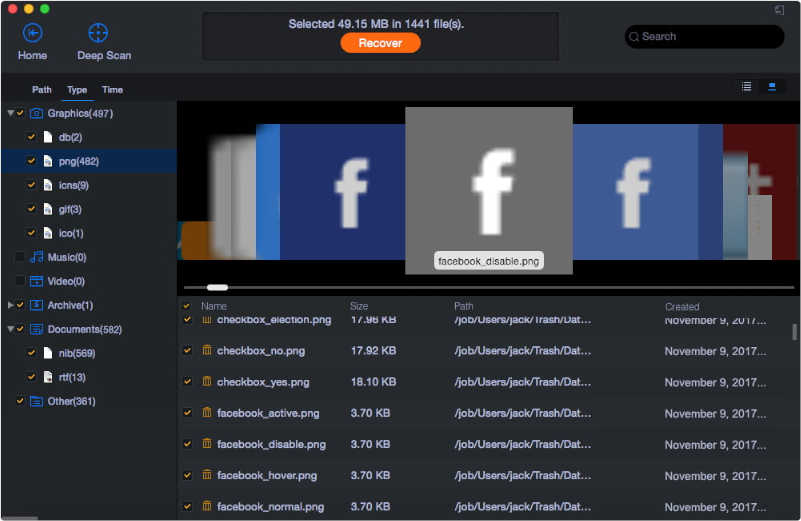The width and height of the screenshot is (801, 521).
Task: Switch to the Time tab
Action: 112,90
